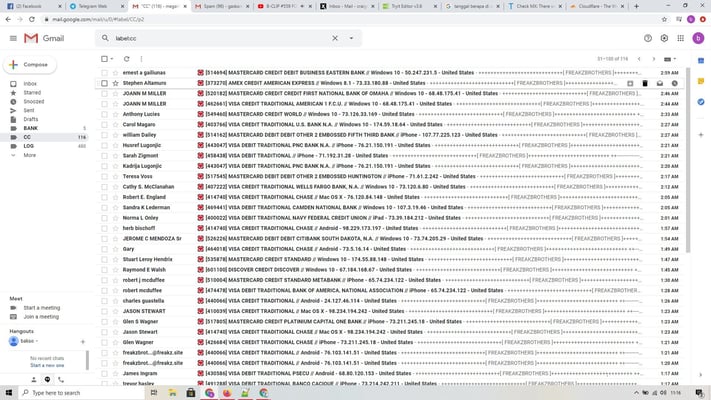Open Google Keep side panel
711x400 pixels.
[x=701, y=81]
